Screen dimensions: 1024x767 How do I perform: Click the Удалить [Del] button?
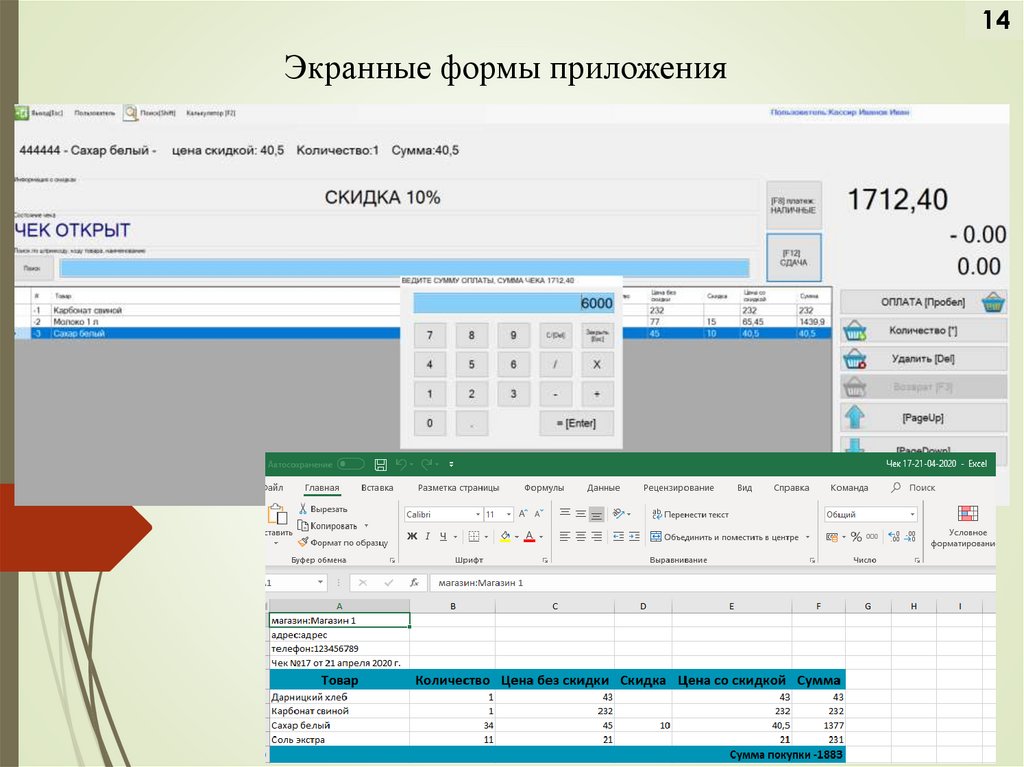923,359
